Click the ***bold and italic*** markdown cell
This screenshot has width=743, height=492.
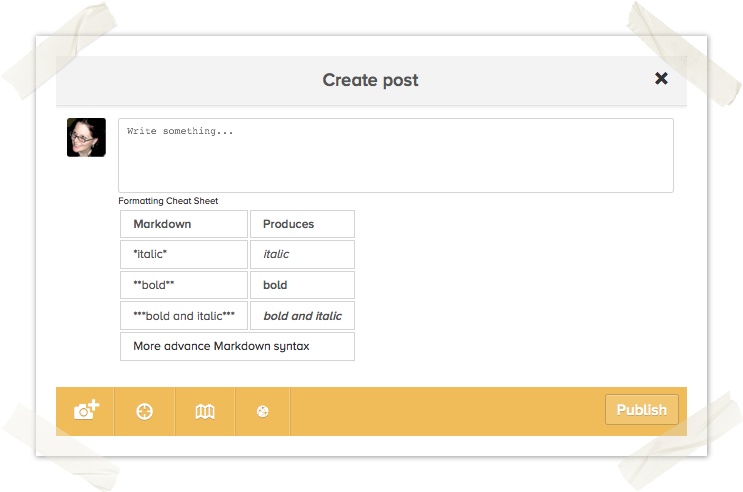pyautogui.click(x=183, y=316)
